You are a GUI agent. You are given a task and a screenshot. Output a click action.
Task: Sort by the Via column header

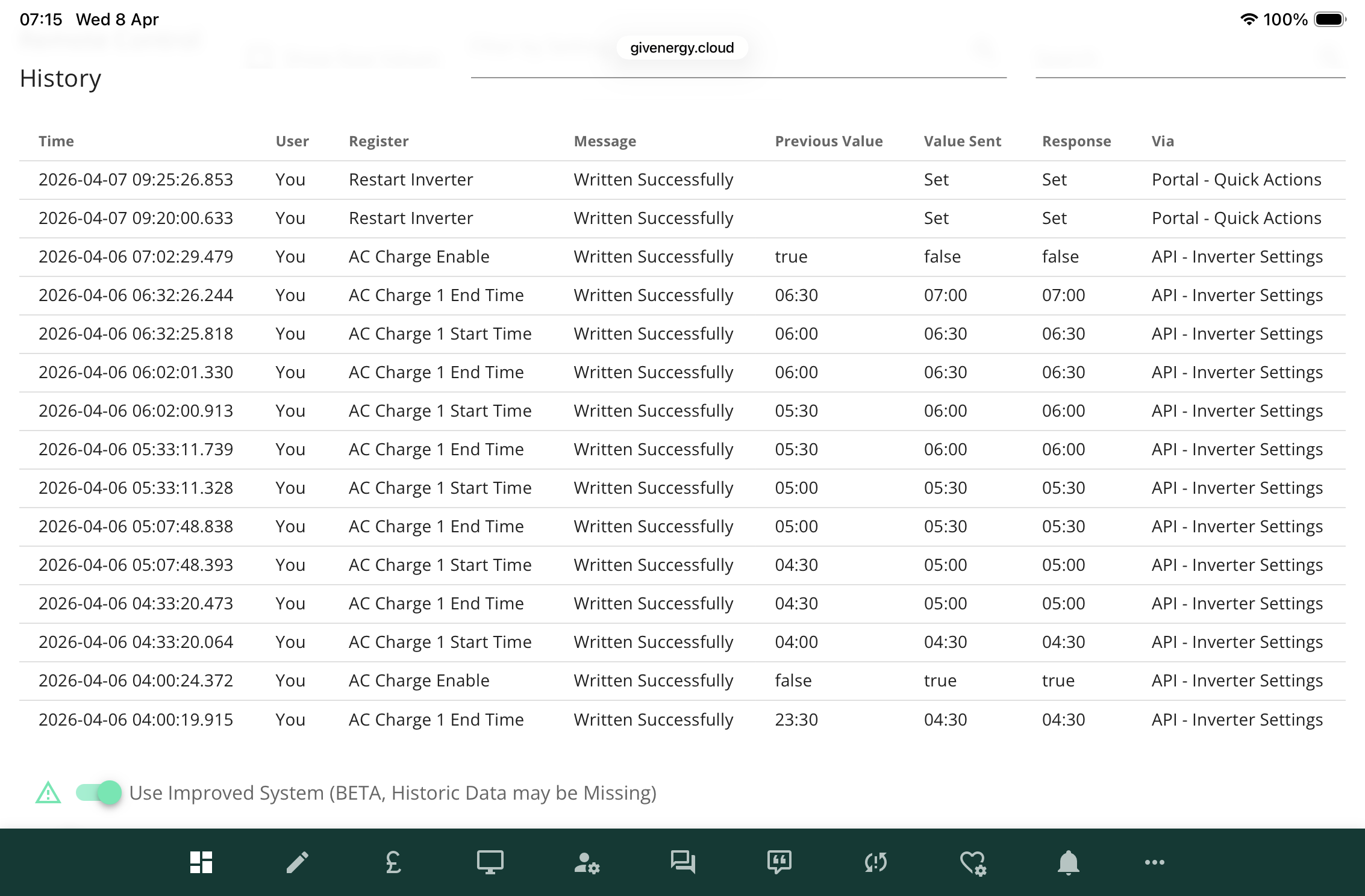point(1163,141)
